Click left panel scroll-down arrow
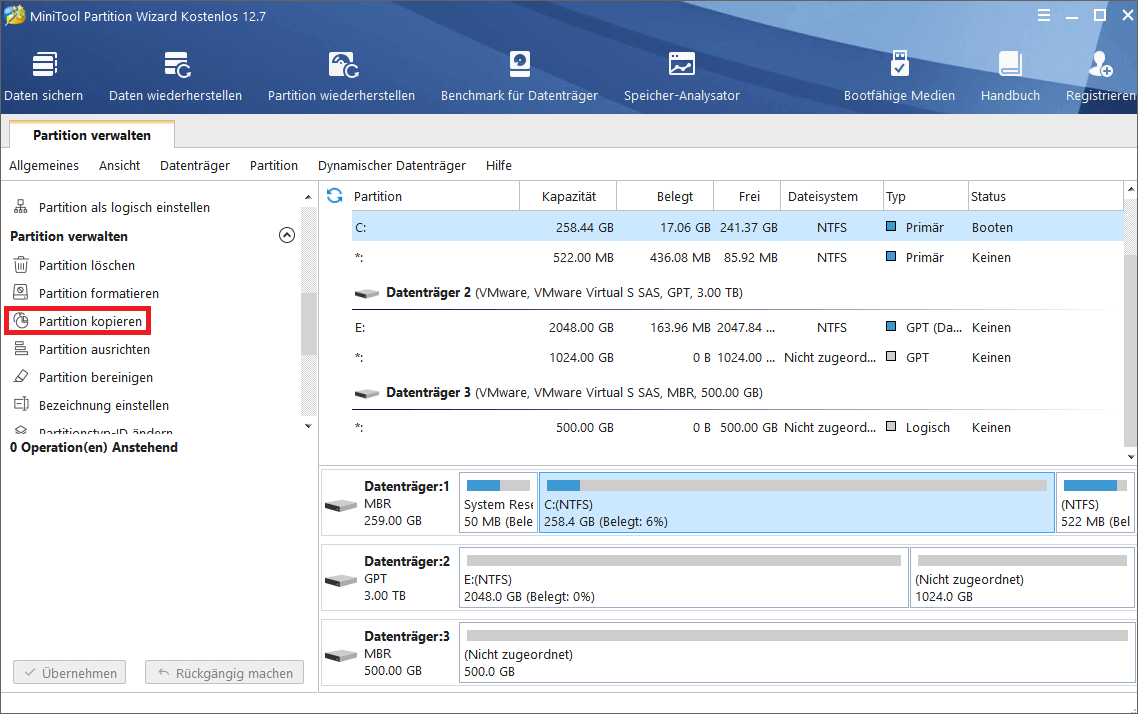This screenshot has width=1138, height=714. 308,426
